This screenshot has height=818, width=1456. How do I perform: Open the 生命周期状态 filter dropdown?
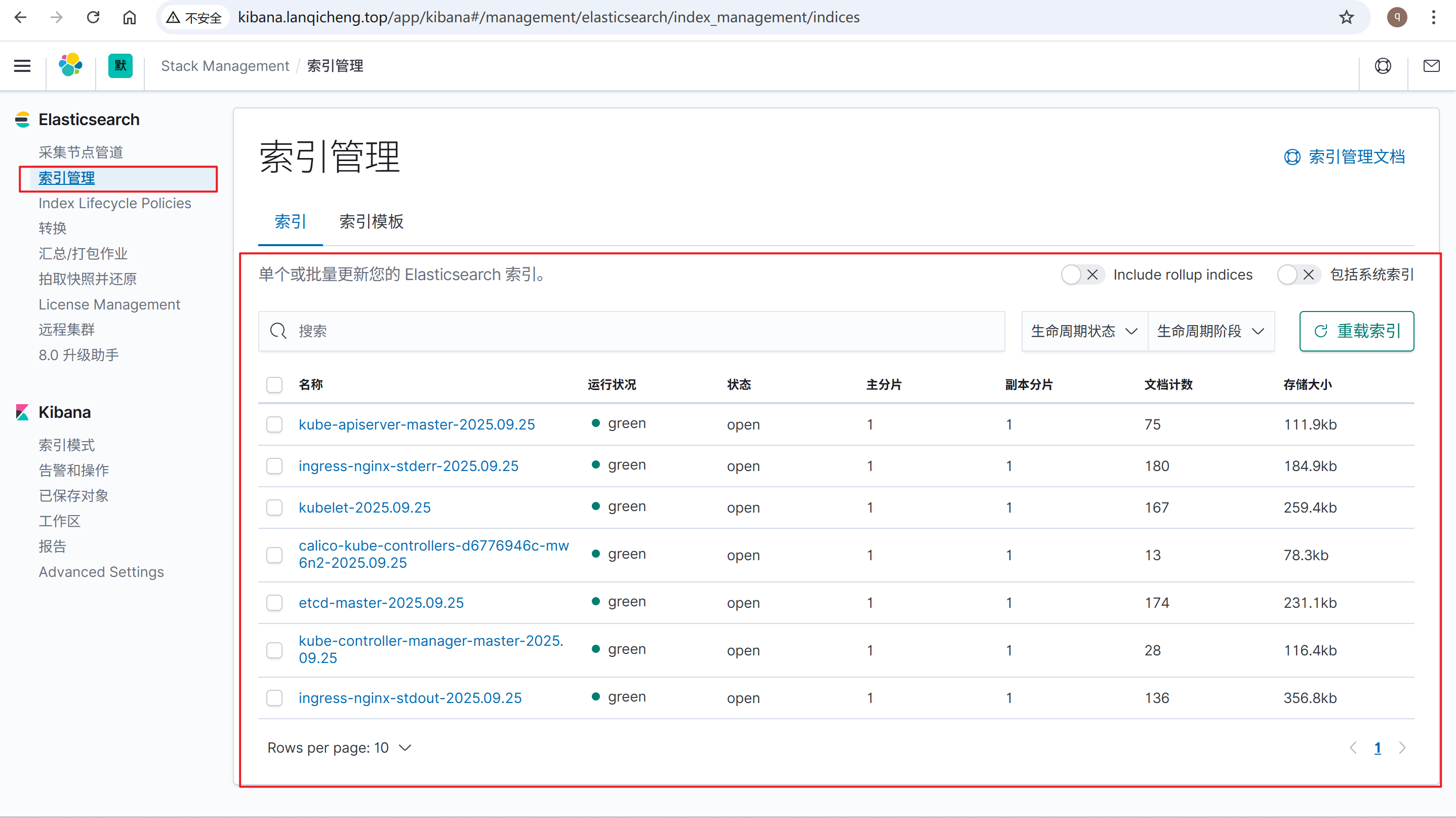click(x=1084, y=331)
